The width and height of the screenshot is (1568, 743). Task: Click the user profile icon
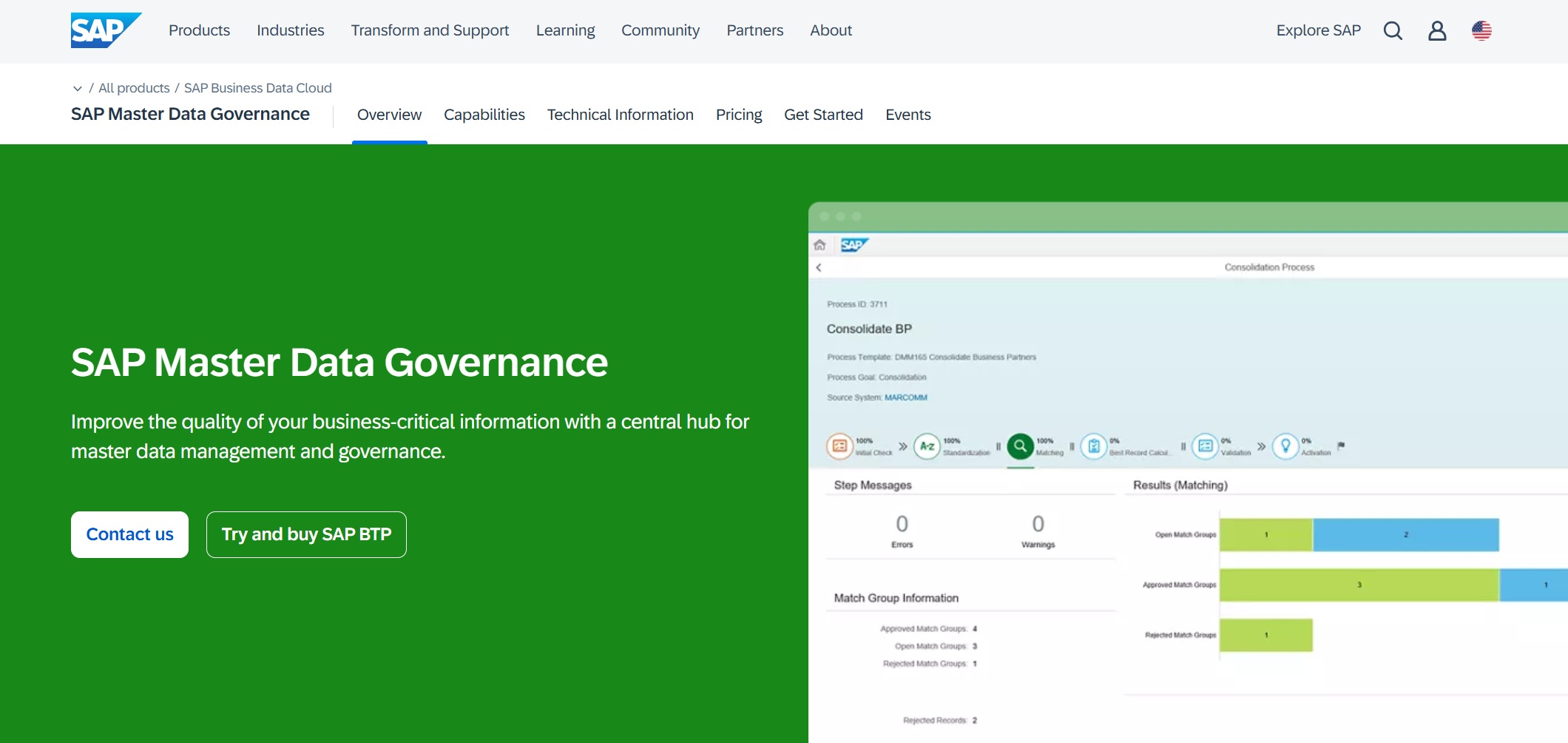1436,31
